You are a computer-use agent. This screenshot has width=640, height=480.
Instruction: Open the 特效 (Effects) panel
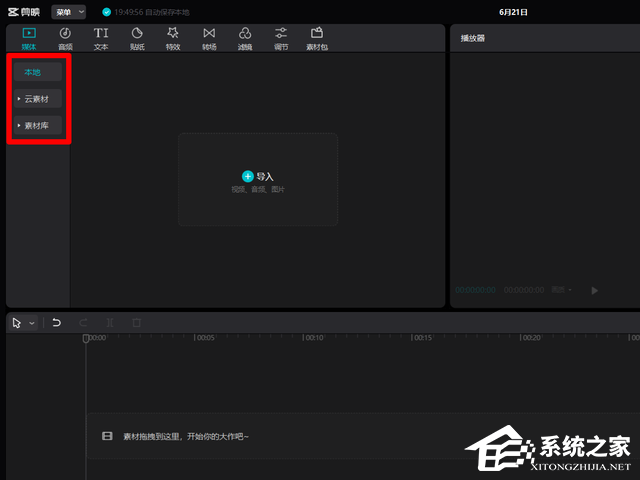point(172,38)
